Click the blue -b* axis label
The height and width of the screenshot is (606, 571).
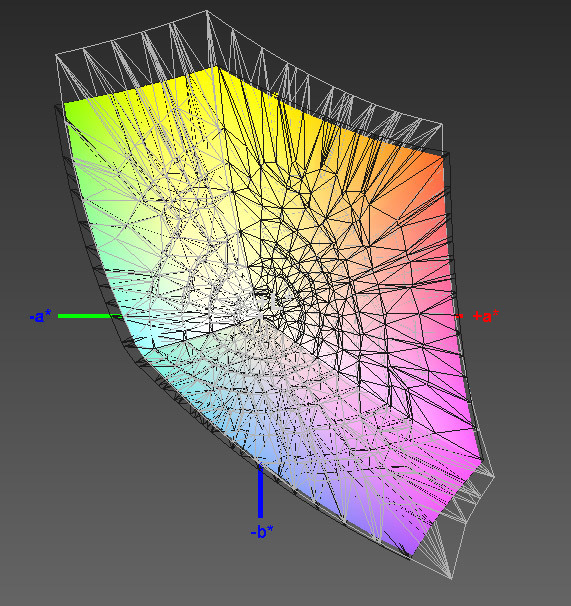tap(262, 532)
